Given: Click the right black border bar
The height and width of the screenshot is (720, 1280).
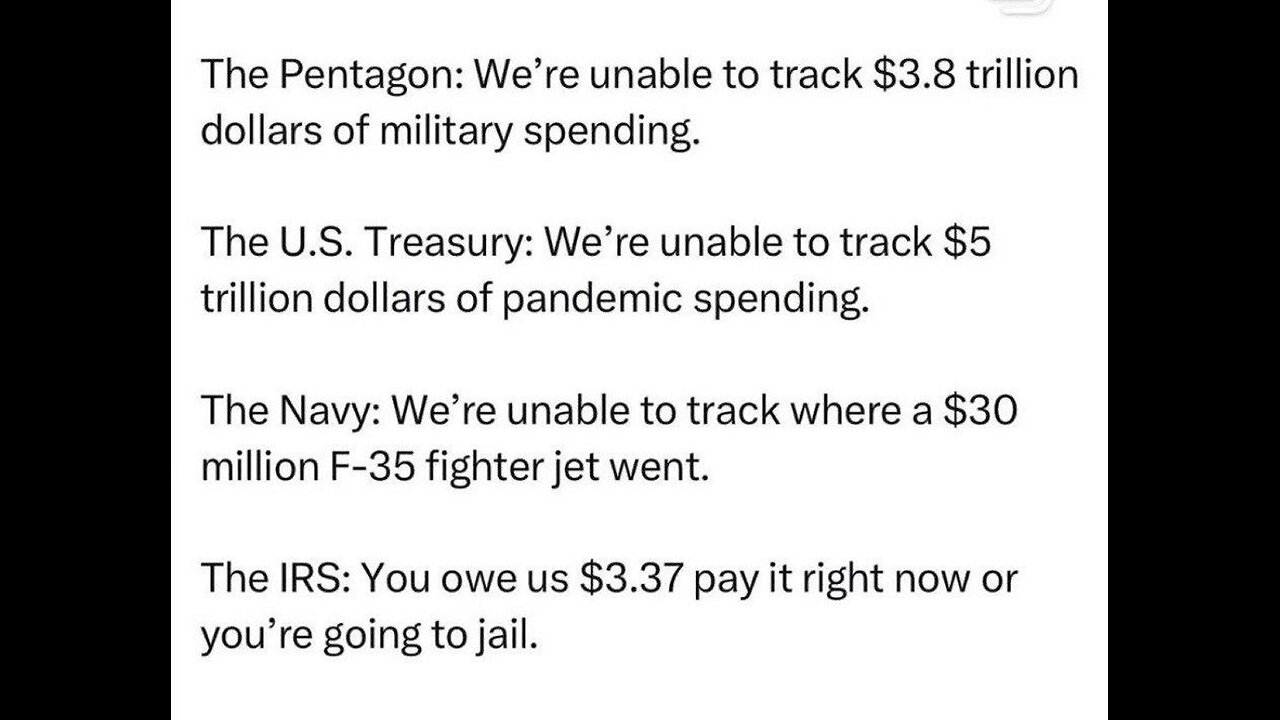Looking at the screenshot, I should [x=1194, y=360].
